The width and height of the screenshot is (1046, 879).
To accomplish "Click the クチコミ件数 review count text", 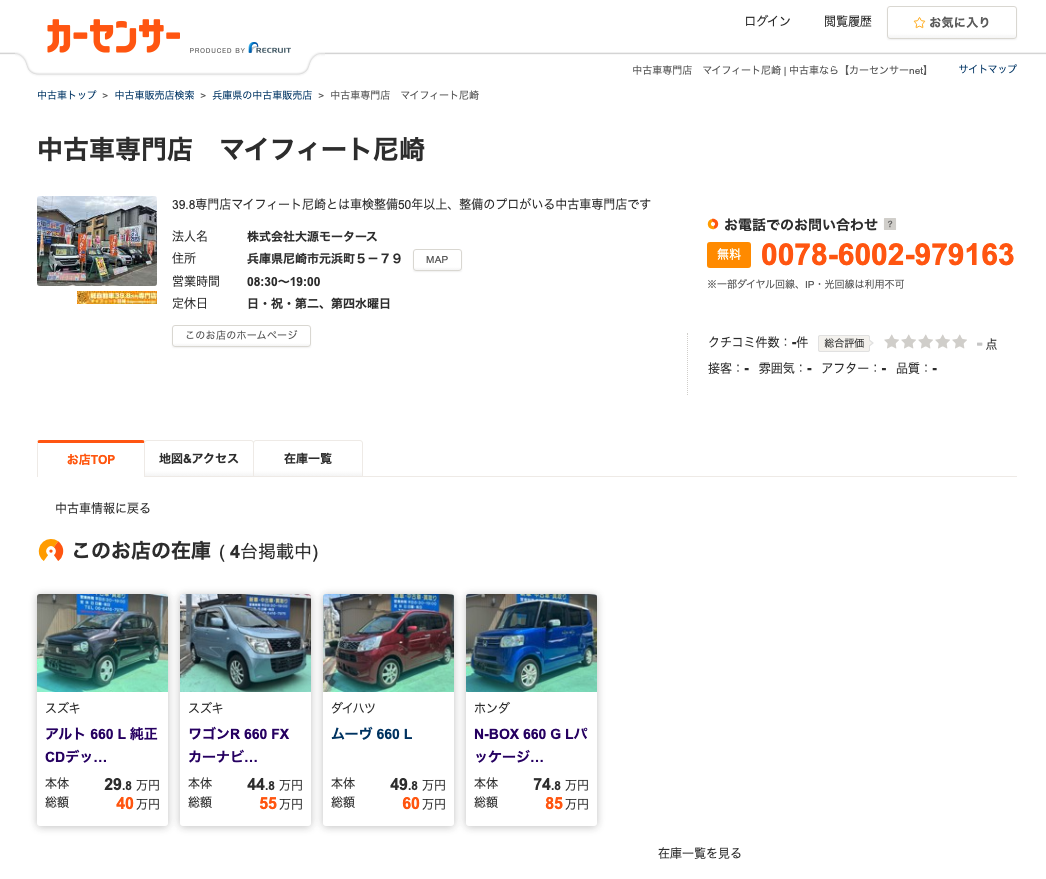I will click(758, 342).
